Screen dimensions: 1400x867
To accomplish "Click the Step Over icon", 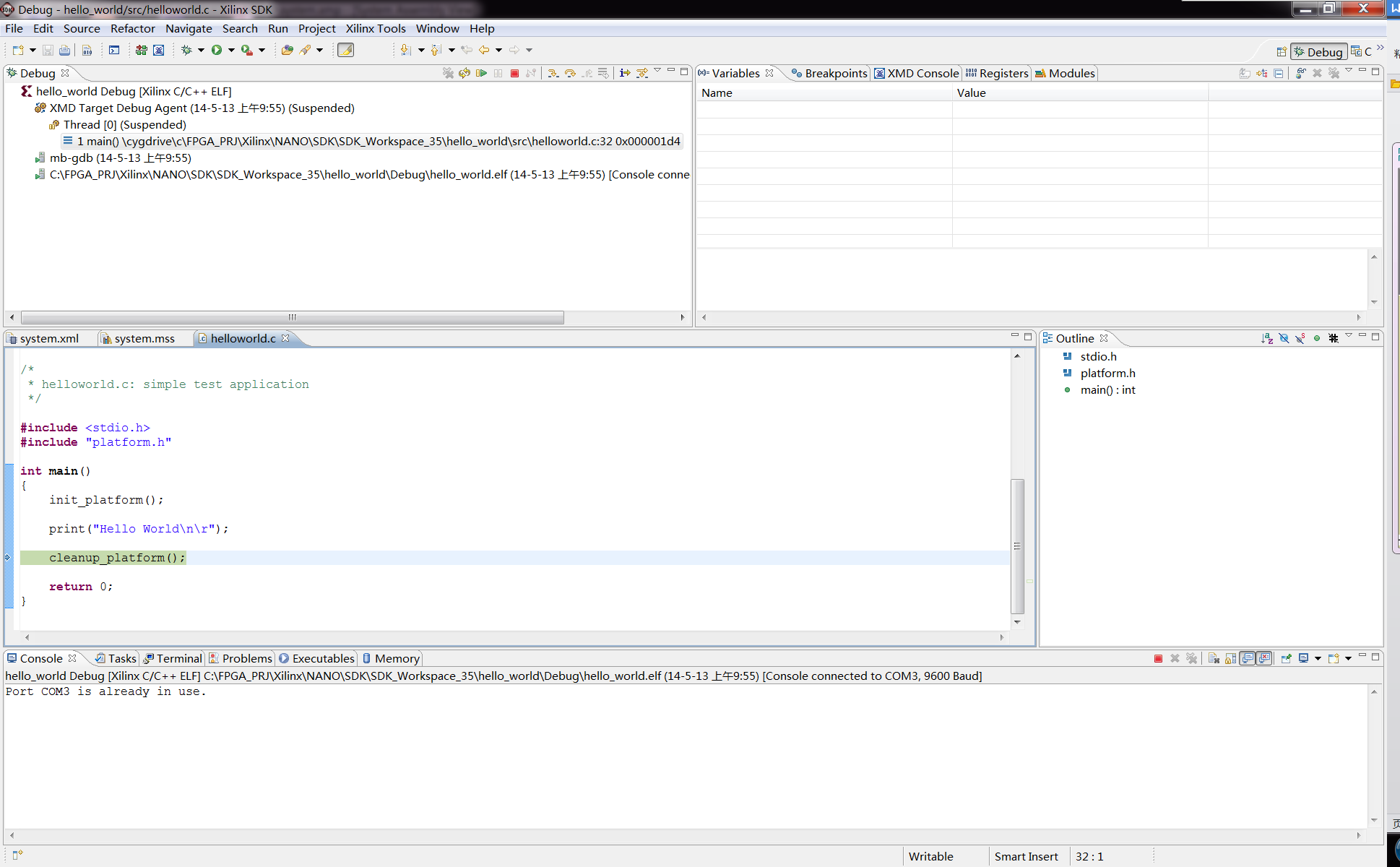I will 570,73.
